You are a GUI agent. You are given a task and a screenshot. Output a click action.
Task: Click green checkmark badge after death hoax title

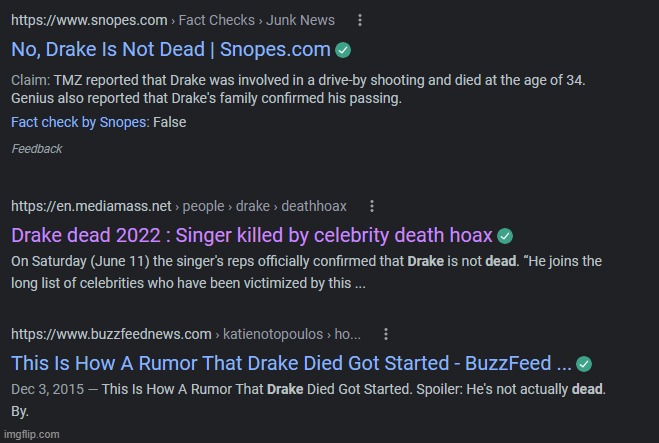(505, 236)
